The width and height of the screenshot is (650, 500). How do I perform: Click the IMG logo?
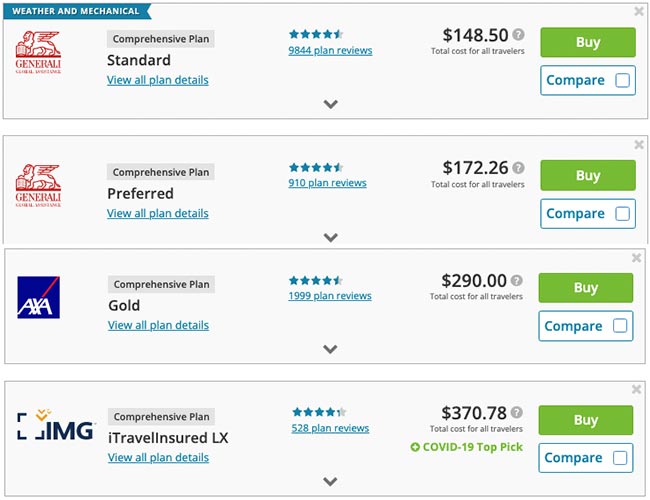tap(55, 425)
